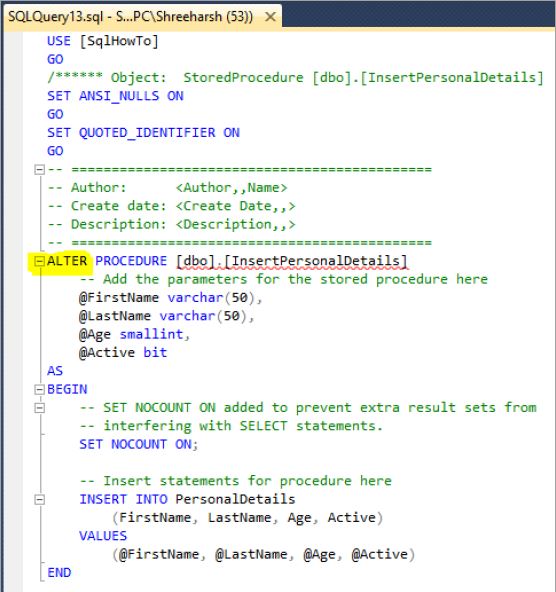Collapse the INSERT INTO statement region
This screenshot has width=556, height=592.
point(39,500)
